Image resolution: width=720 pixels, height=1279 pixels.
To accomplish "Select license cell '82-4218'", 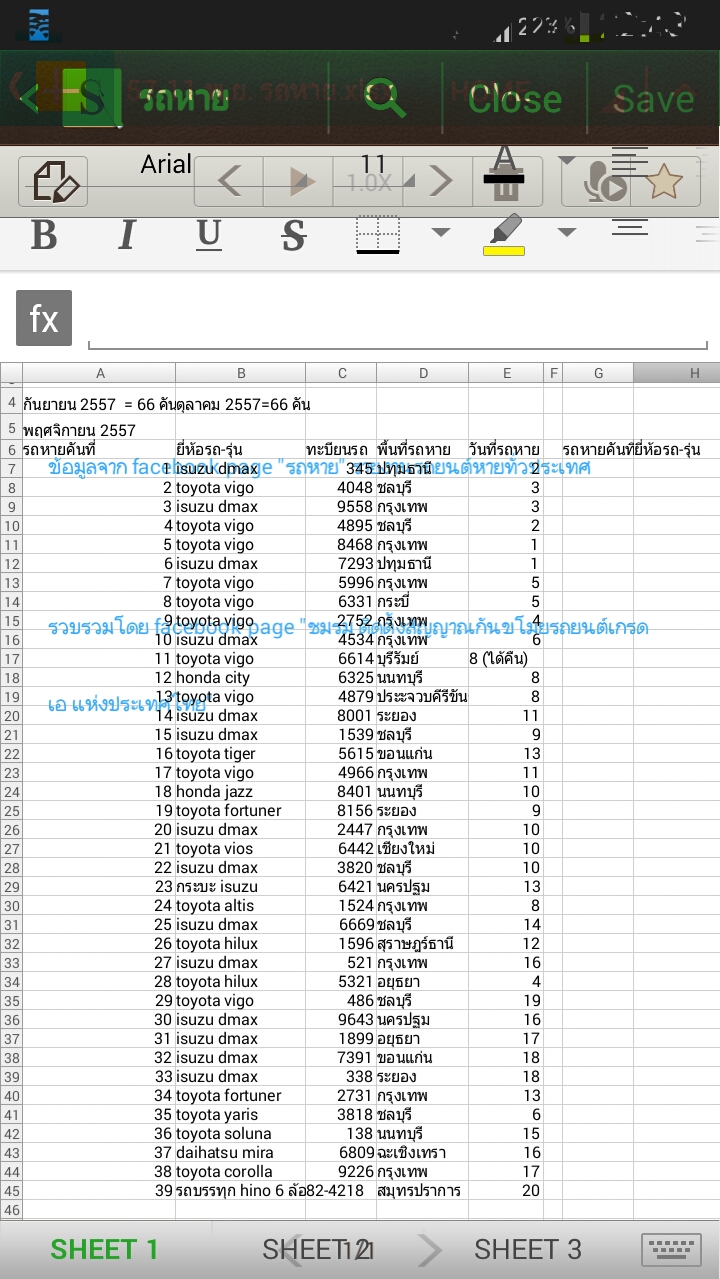I will [x=341, y=1191].
